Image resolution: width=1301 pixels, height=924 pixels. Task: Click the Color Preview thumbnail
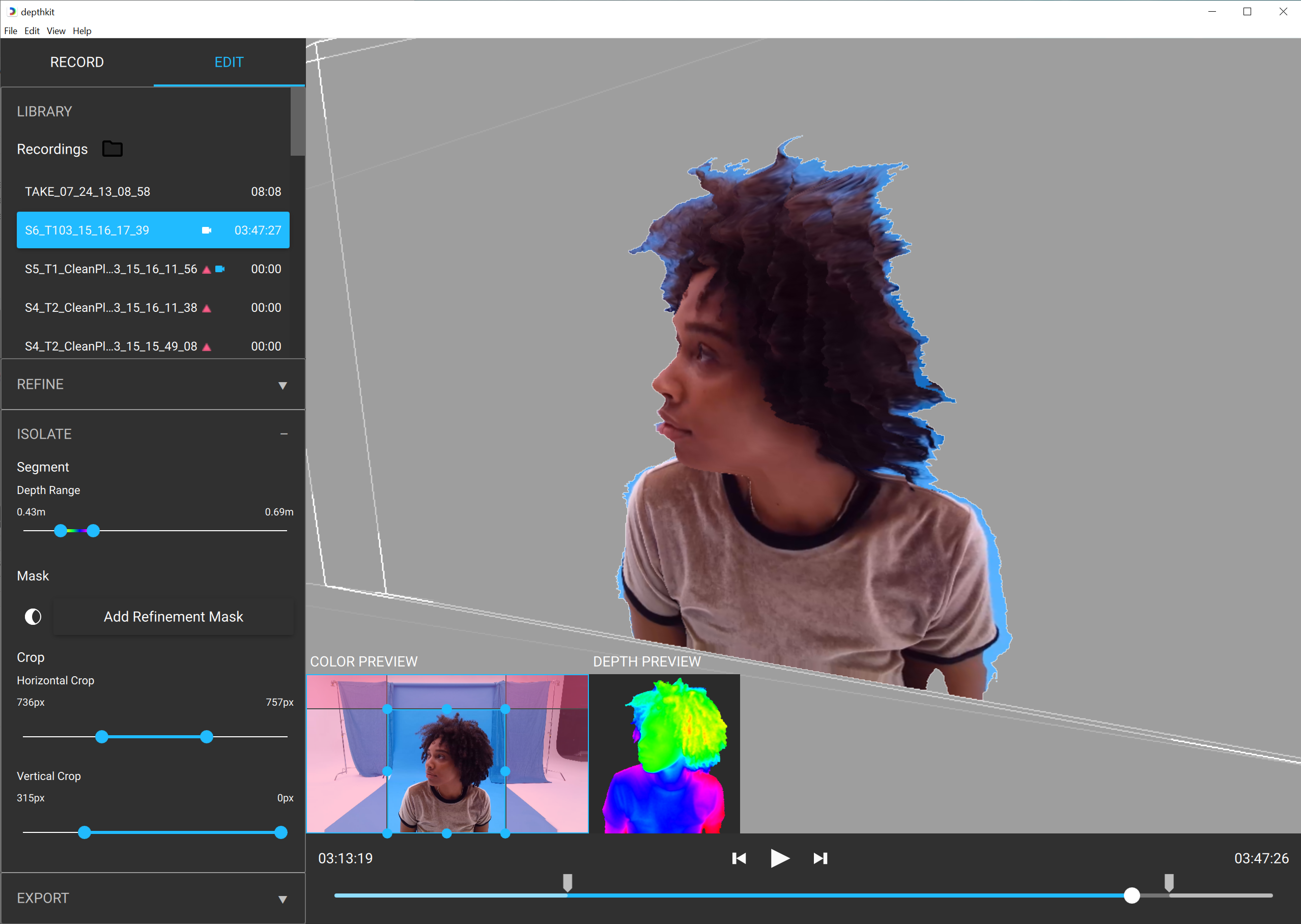click(447, 754)
